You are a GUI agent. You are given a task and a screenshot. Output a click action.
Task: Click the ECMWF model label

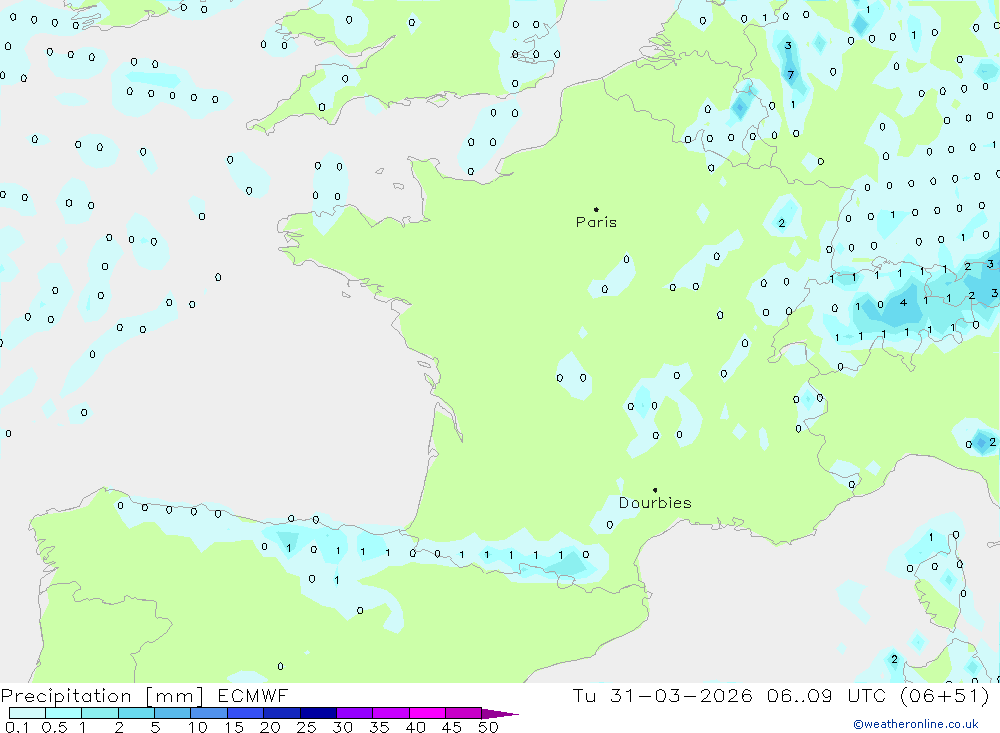pyautogui.click(x=253, y=695)
